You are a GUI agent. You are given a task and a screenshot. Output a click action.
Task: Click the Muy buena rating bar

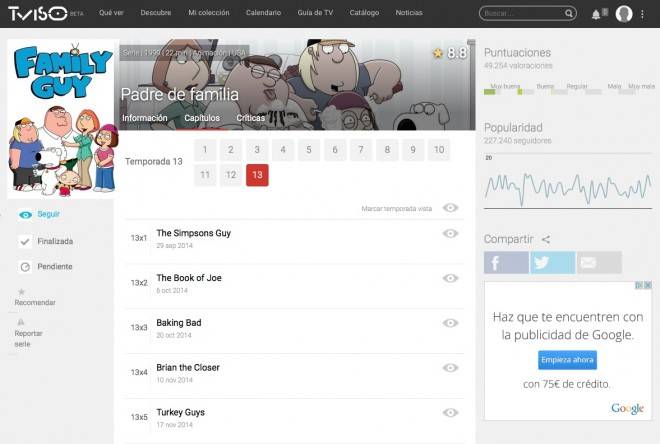click(x=492, y=92)
